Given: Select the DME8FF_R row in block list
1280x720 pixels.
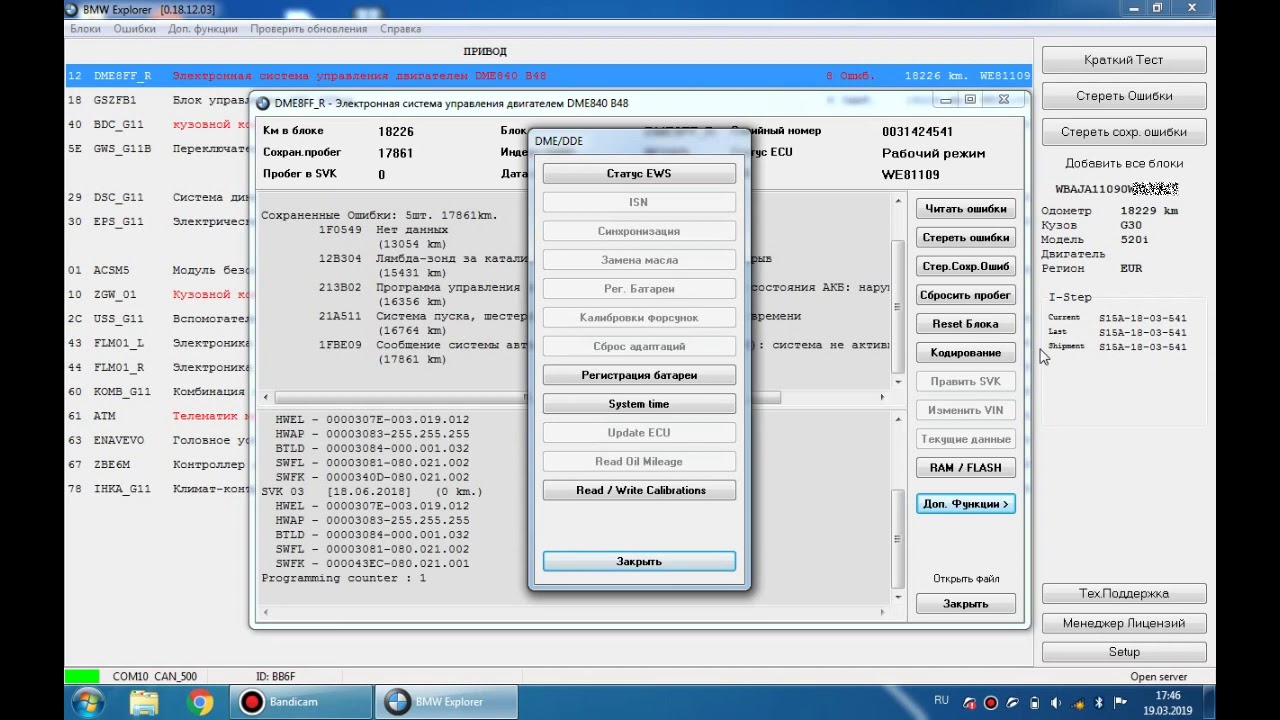Looking at the screenshot, I should 548,76.
